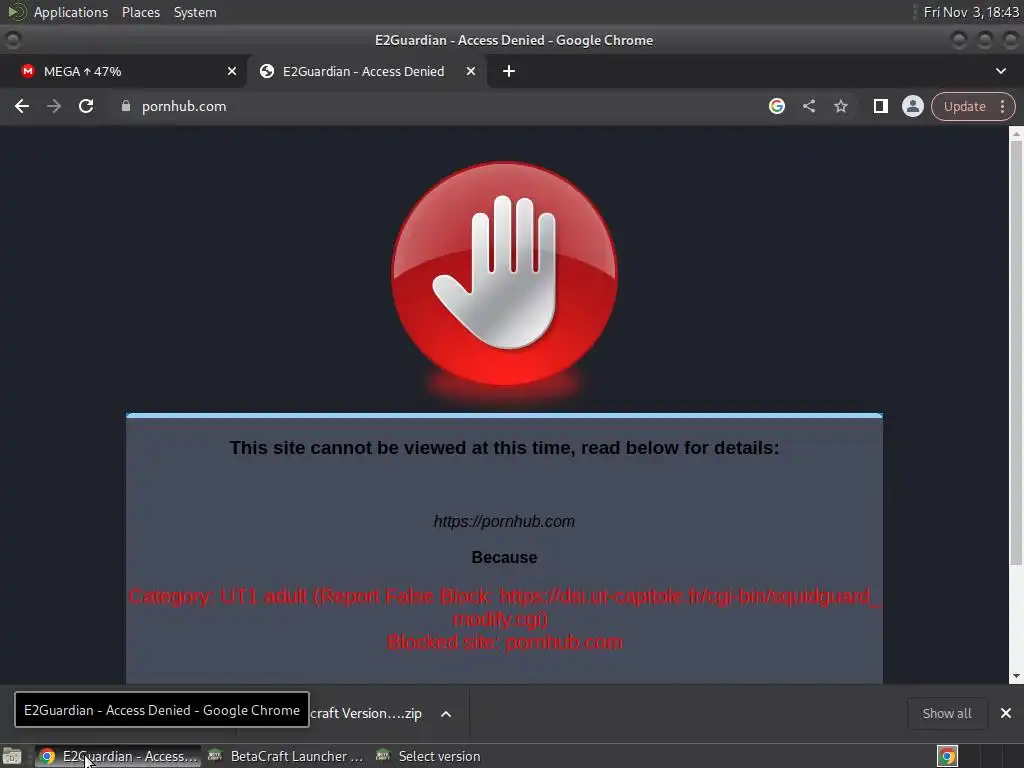Switch to Select version window in taskbar
Viewport: 1024px width, 768px height.
click(430, 756)
